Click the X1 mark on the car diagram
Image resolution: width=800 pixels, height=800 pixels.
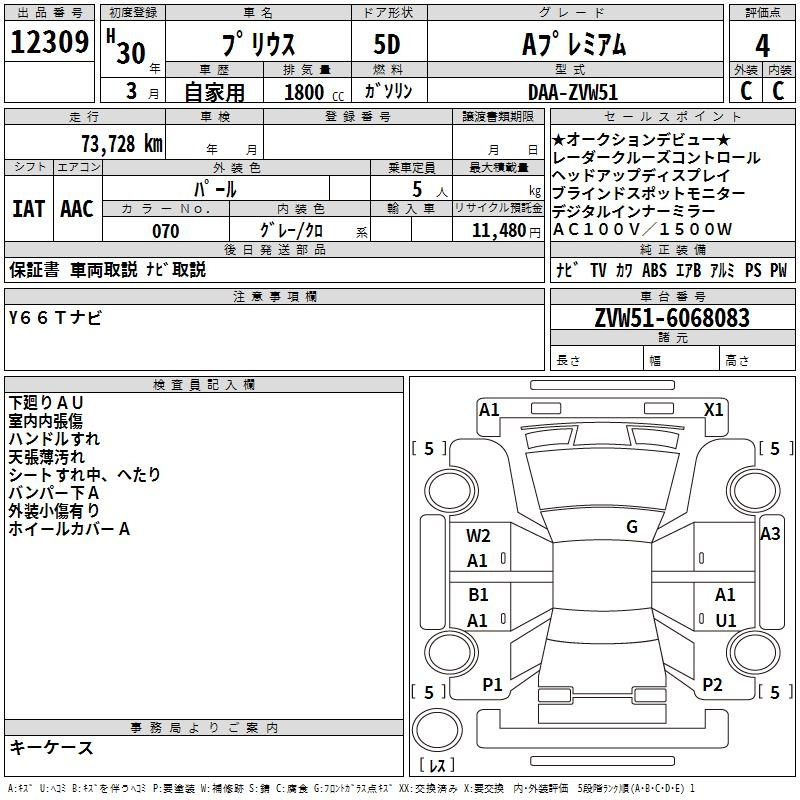(714, 410)
